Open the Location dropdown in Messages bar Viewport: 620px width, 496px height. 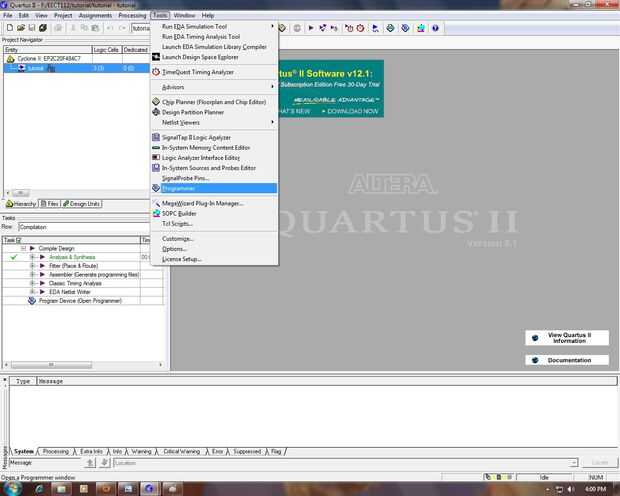pos(574,462)
